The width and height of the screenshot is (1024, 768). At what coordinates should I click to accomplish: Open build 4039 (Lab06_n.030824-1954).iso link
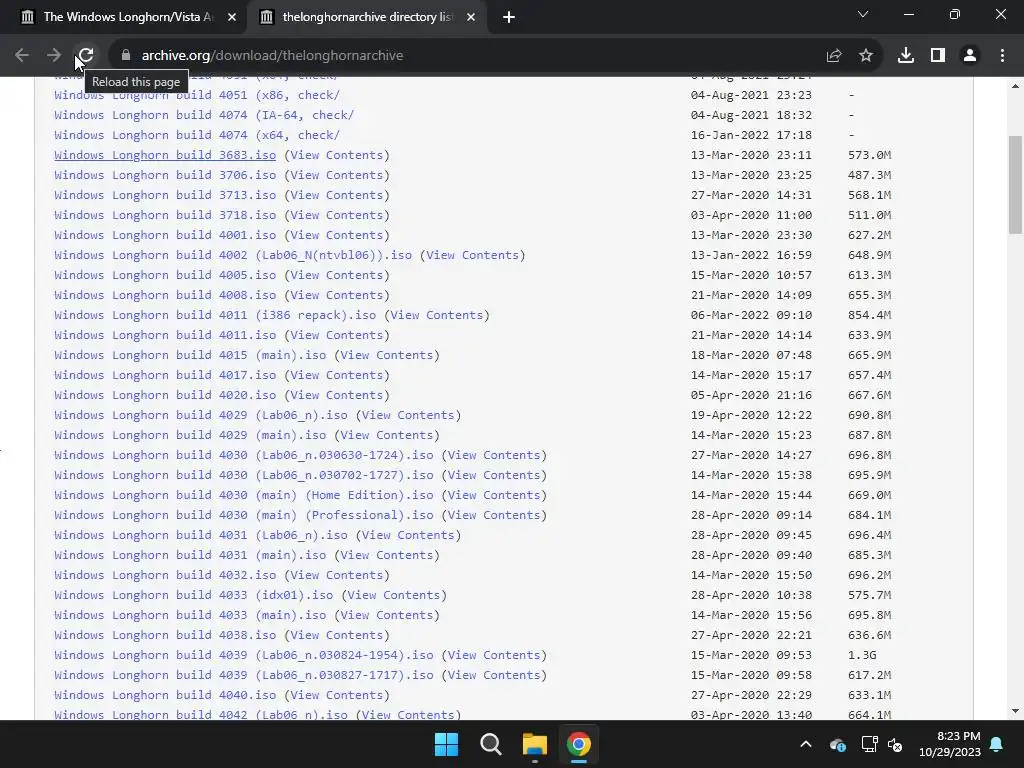(x=244, y=655)
